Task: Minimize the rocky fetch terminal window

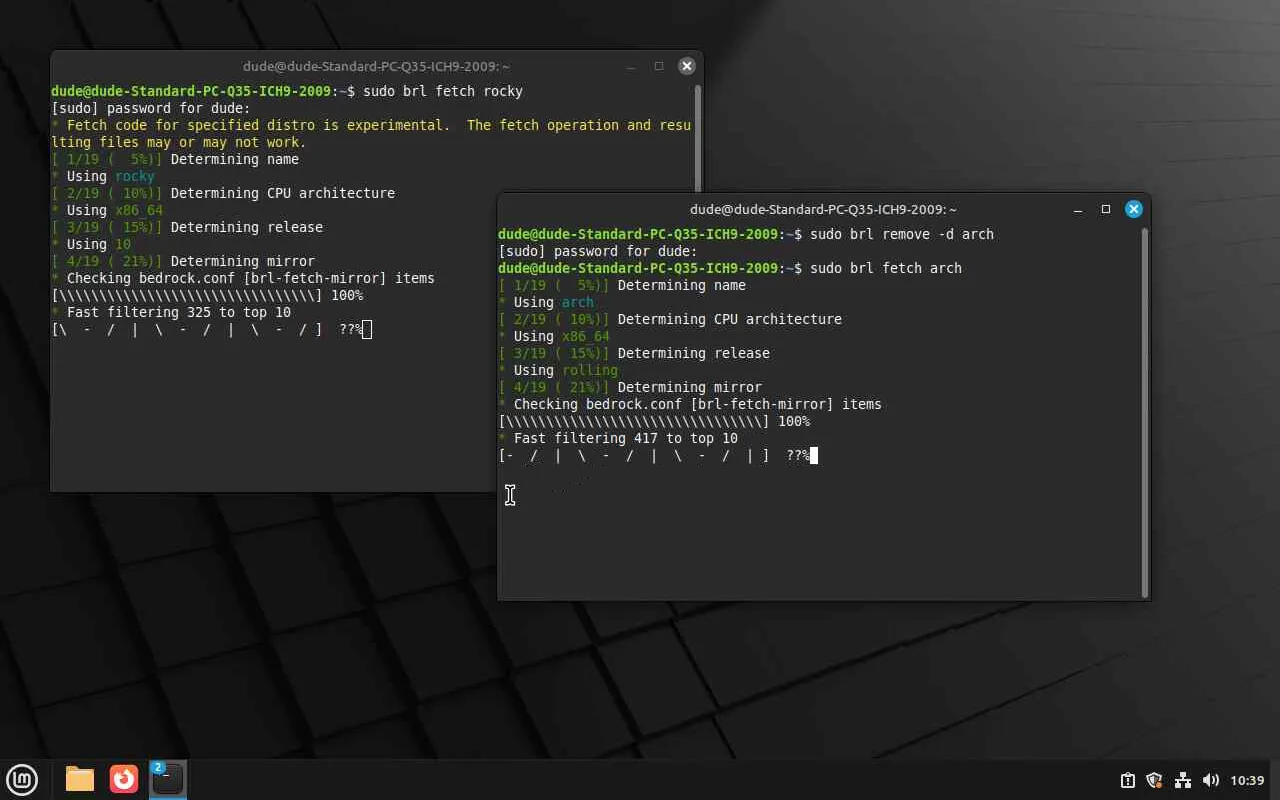Action: click(631, 66)
